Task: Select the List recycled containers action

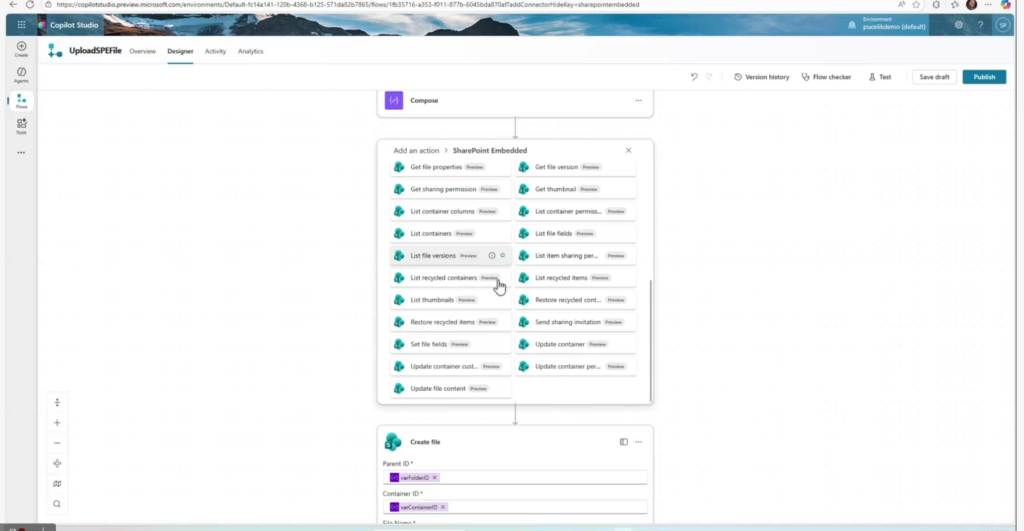Action: [x=451, y=278]
